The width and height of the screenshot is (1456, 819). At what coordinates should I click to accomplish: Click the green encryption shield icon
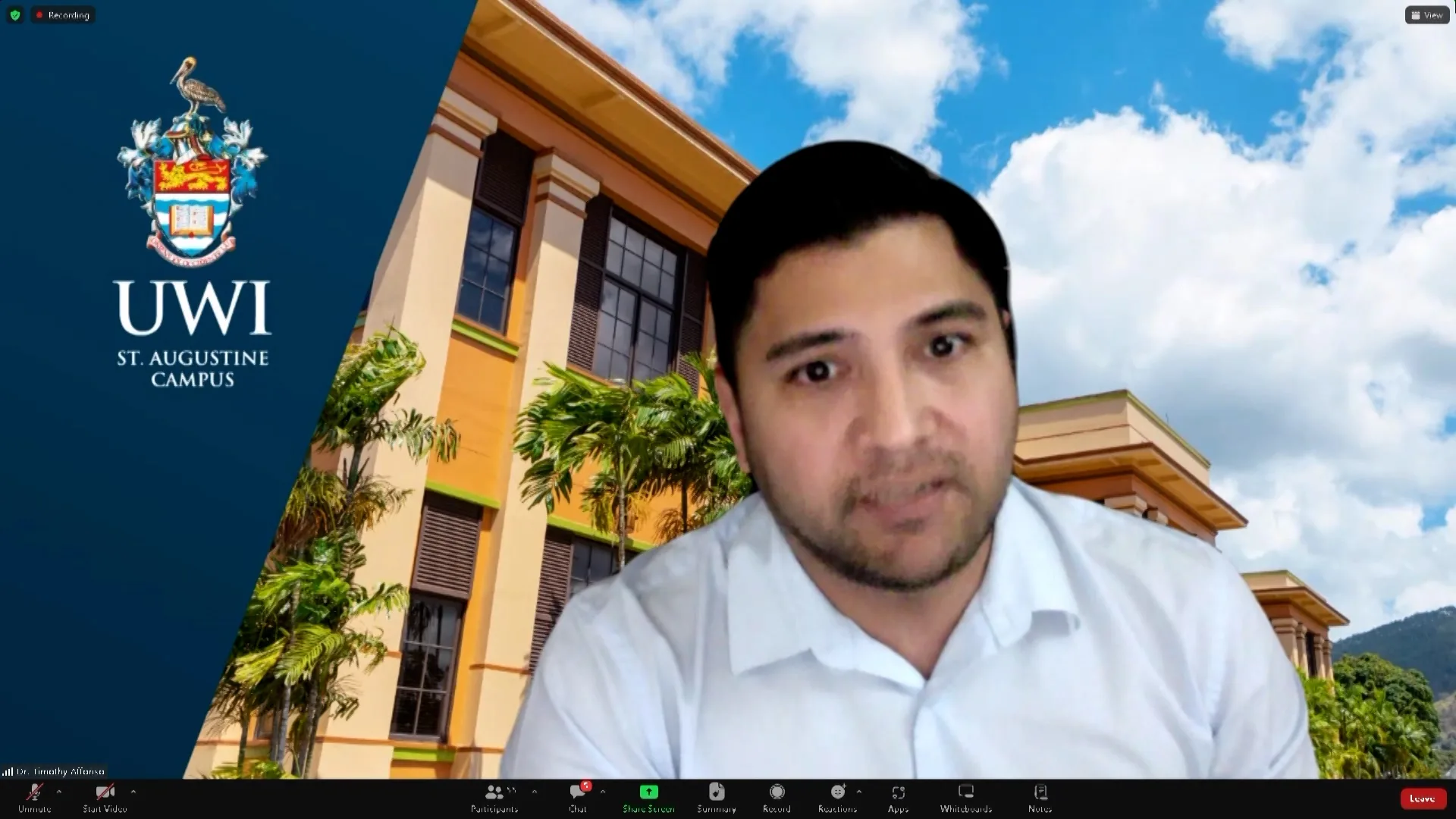pos(15,15)
